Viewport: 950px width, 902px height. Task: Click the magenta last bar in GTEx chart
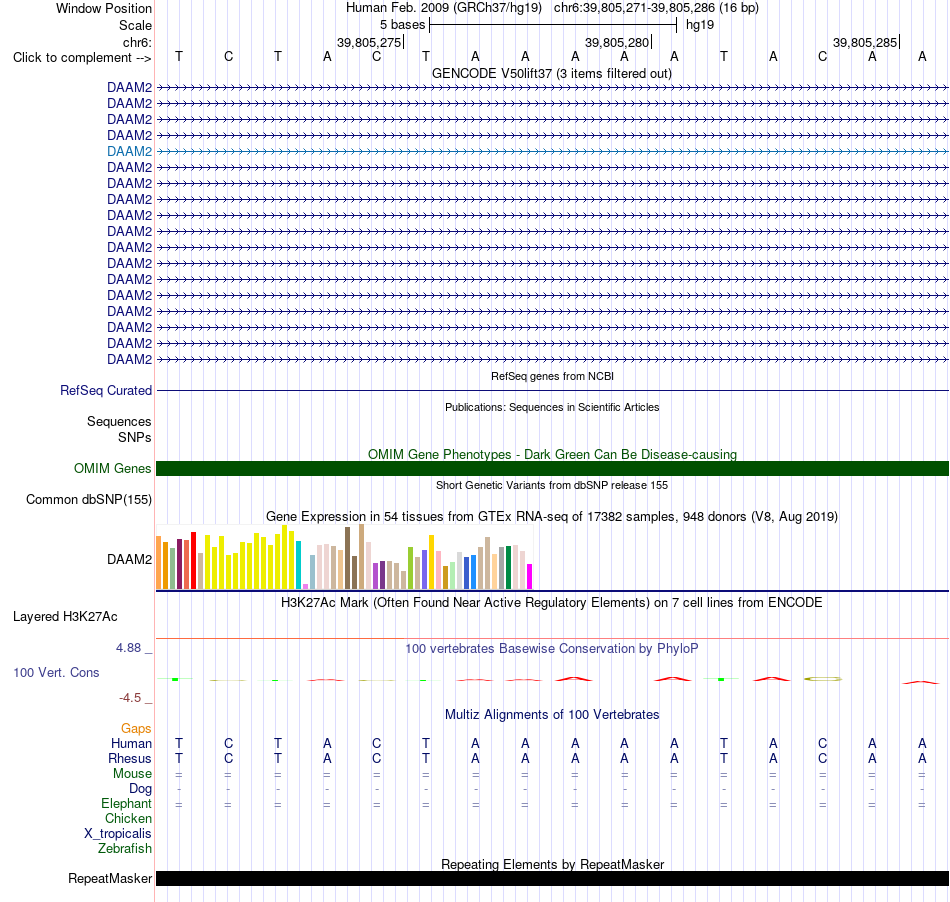pos(530,576)
